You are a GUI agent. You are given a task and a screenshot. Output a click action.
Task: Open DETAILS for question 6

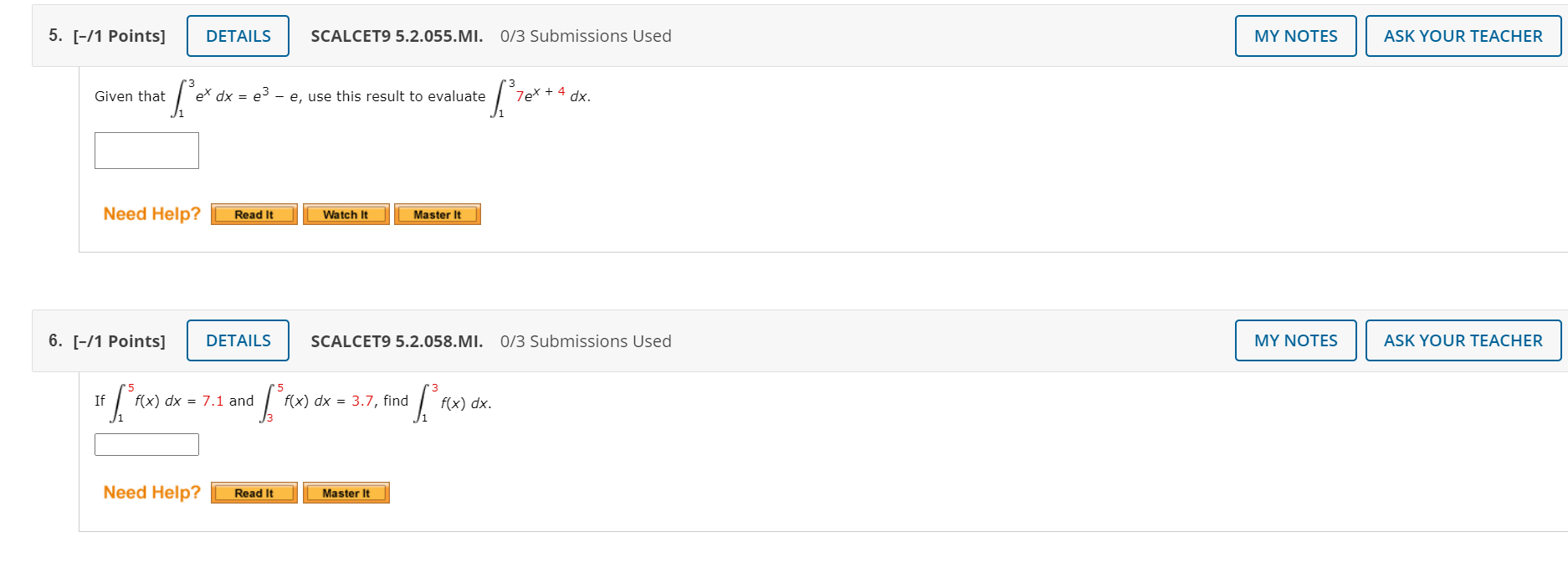coord(238,340)
